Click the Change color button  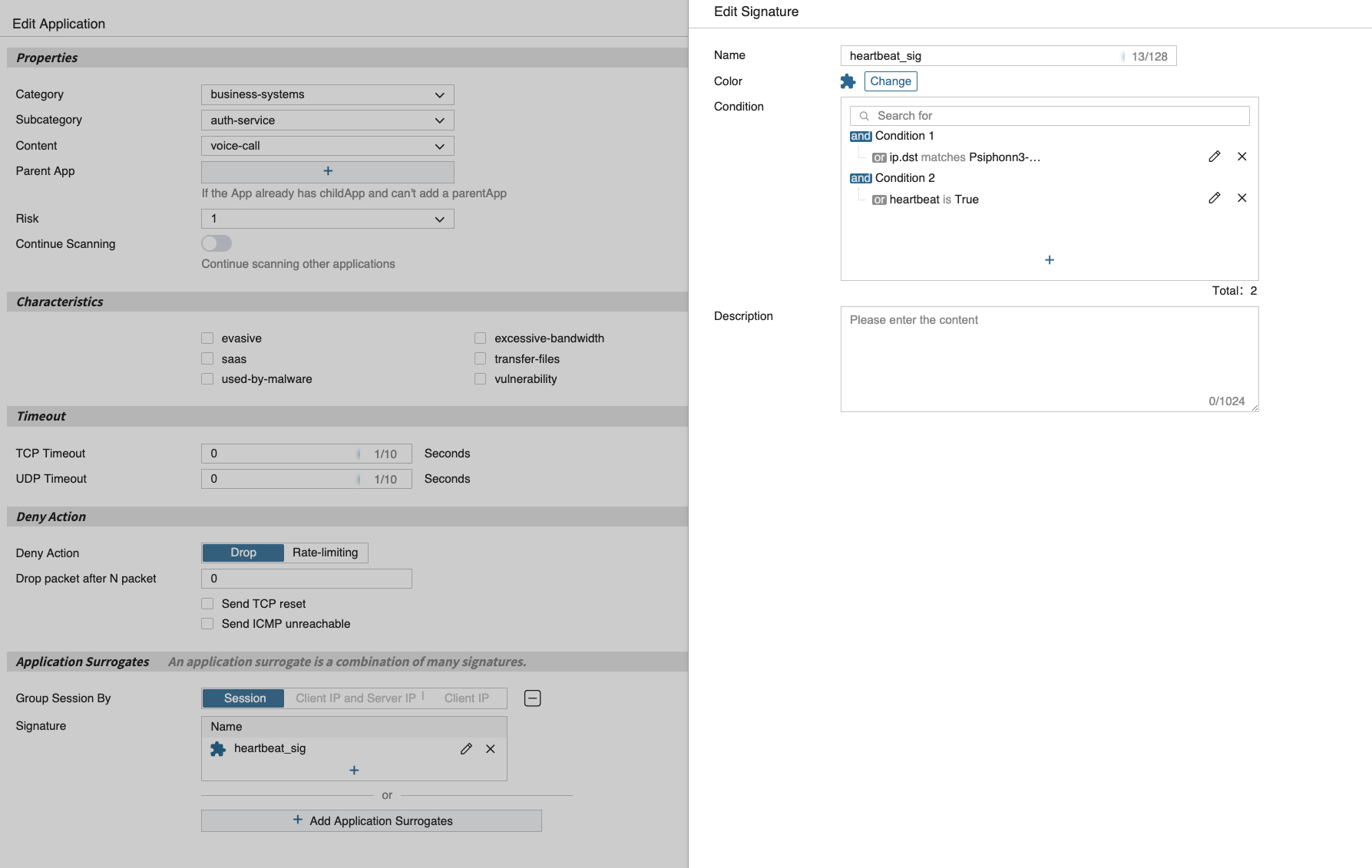[891, 81]
